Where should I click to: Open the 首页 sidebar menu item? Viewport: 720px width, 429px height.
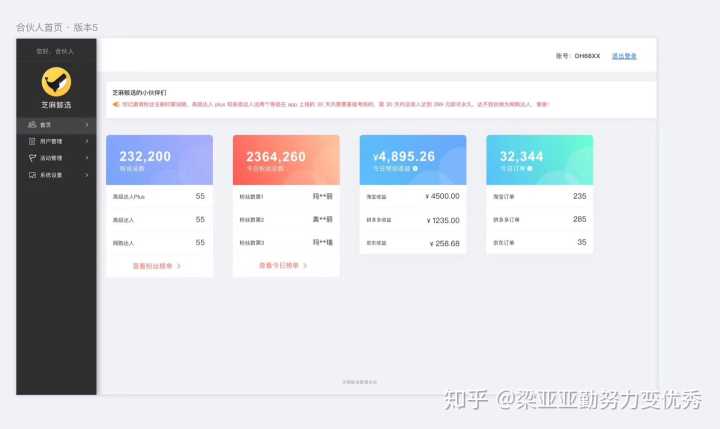pyautogui.click(x=56, y=124)
